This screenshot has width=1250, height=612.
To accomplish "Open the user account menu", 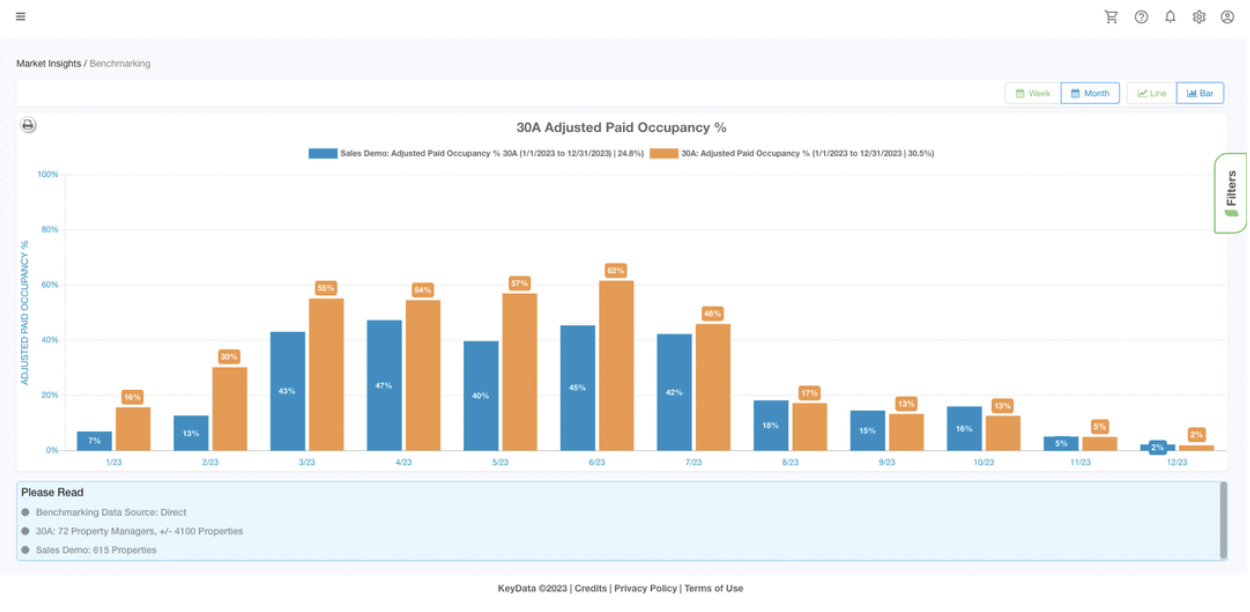I will click(1227, 16).
